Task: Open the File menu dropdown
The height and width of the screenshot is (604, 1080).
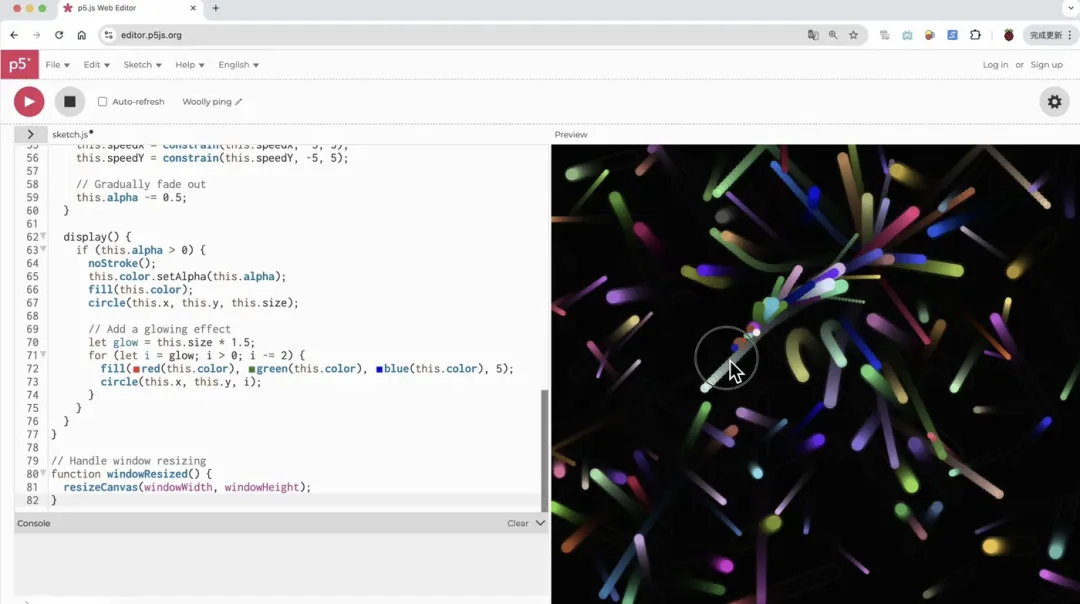Action: click(x=58, y=64)
